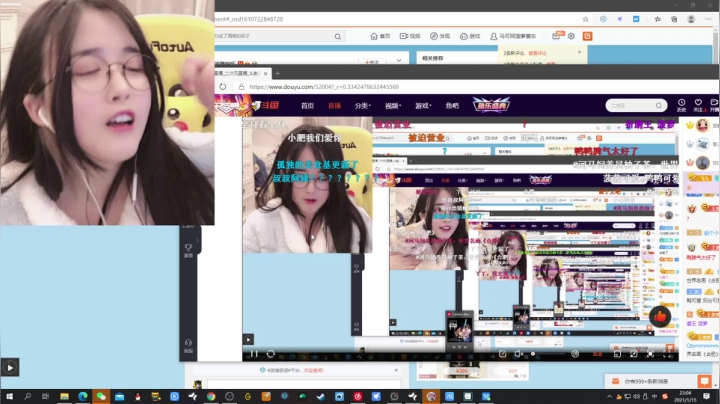The width and height of the screenshot is (720, 404).
Task: Open the Douyu 首页 home menu
Action: click(307, 106)
